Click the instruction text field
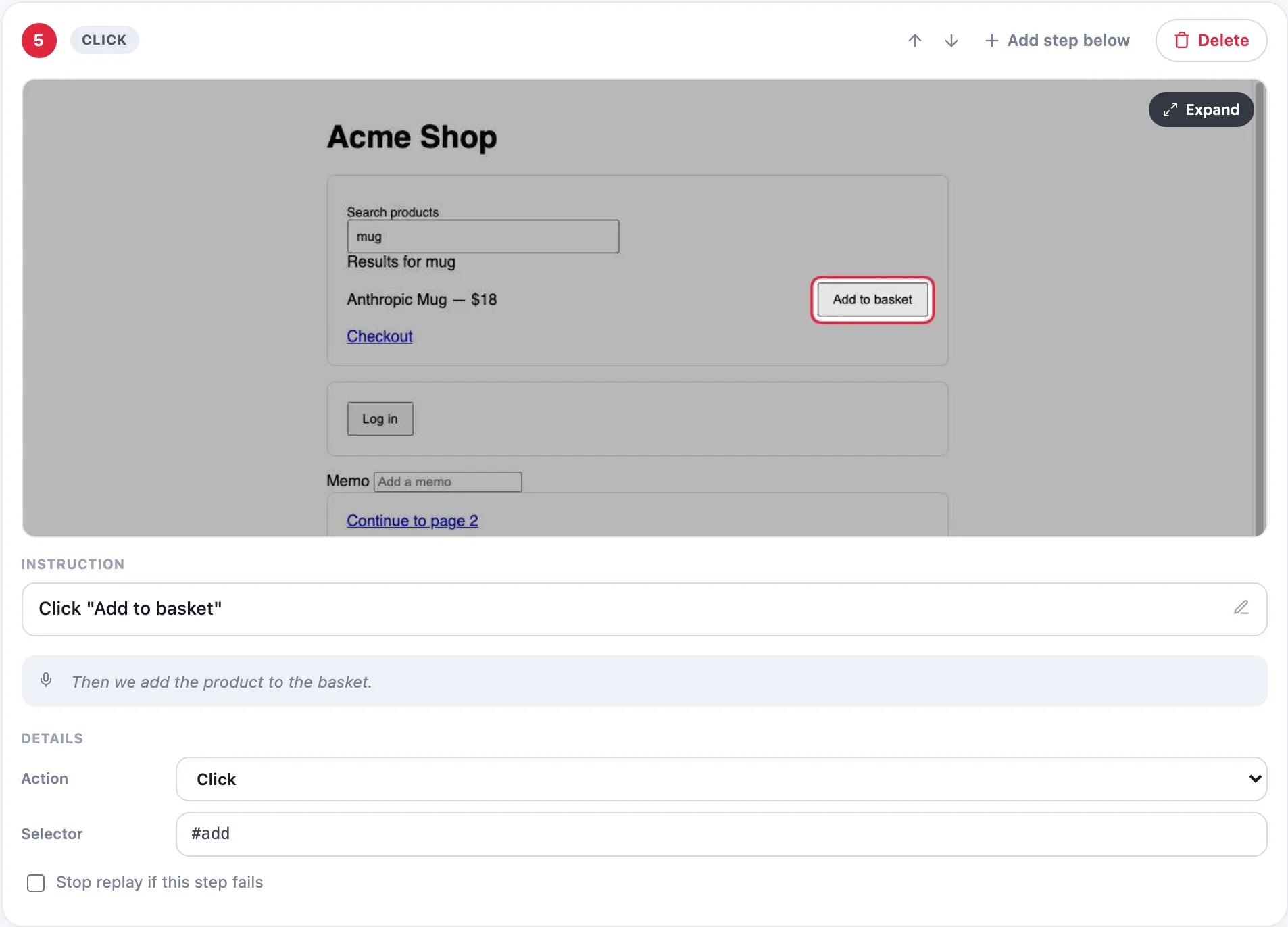 (x=644, y=609)
